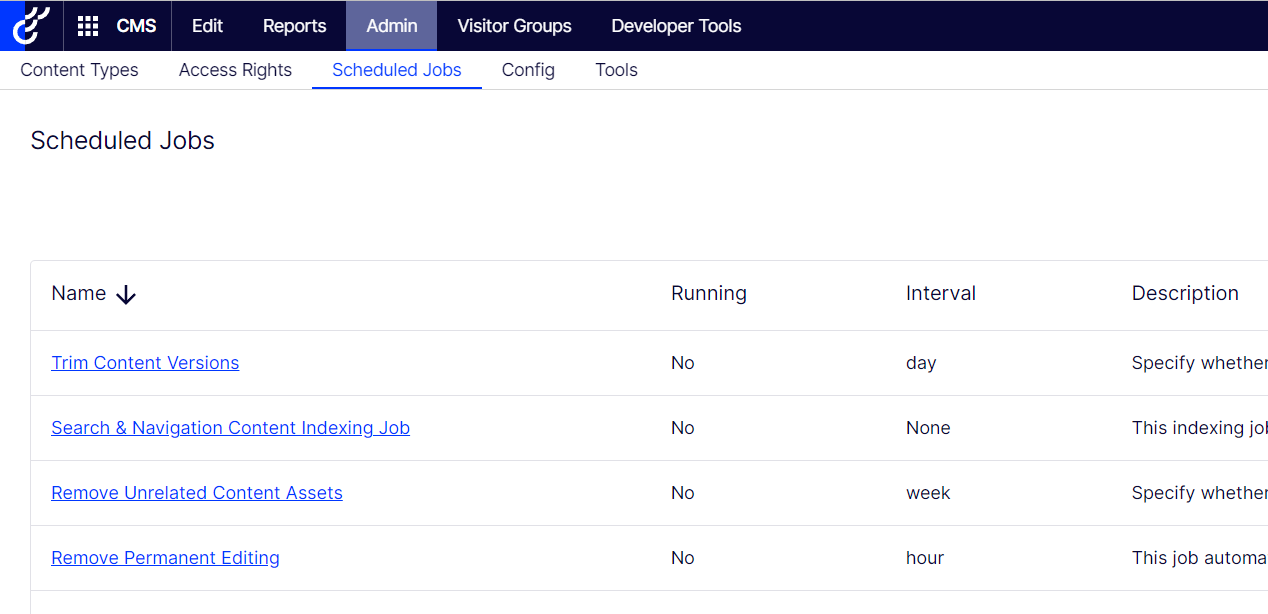Open Remove Unrelated Content Assets job
Image resolution: width=1268 pixels, height=614 pixels.
[x=197, y=493]
